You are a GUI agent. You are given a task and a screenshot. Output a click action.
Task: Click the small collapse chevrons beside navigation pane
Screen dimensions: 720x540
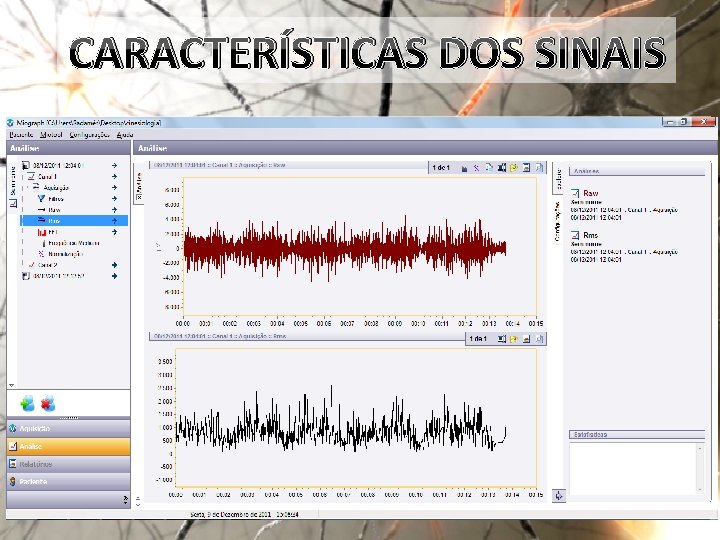coord(138,501)
